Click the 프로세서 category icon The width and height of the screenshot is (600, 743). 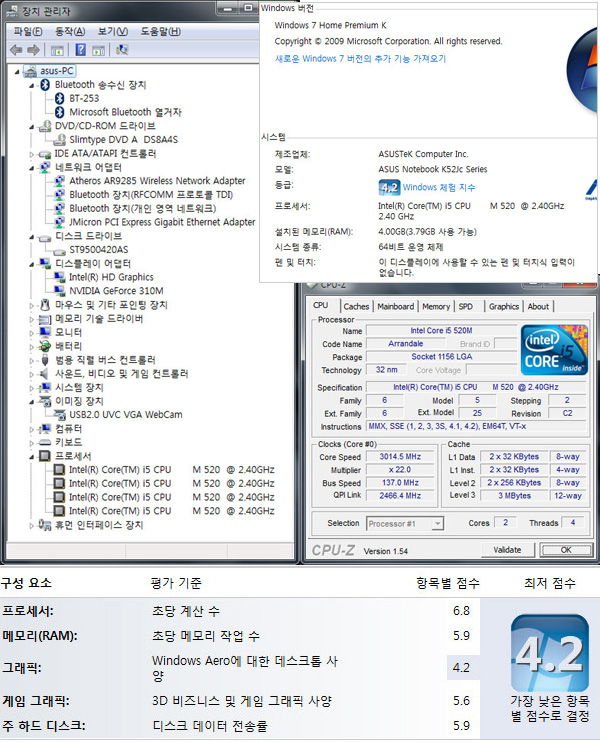(x=45, y=456)
